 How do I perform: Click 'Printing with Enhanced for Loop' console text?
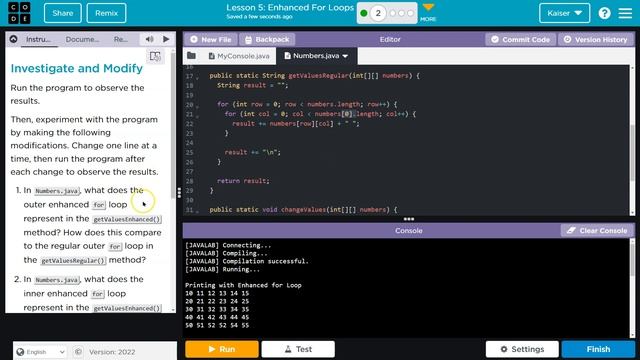243,285
